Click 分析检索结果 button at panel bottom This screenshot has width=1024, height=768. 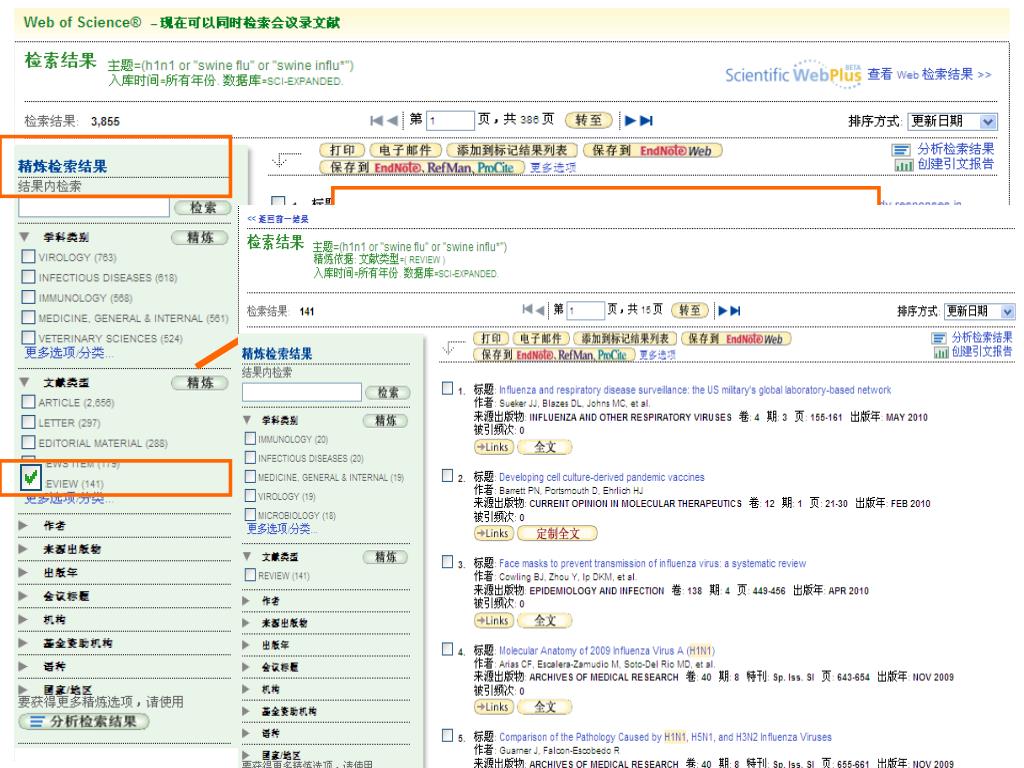(84, 721)
